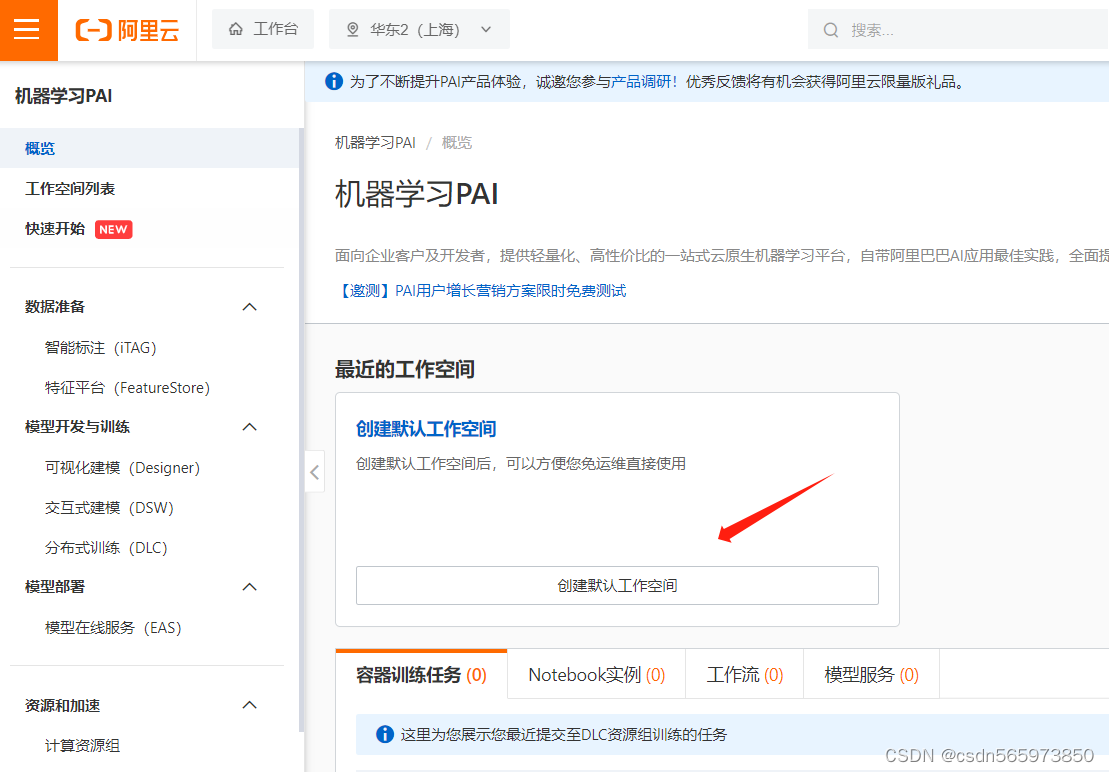Viewport: 1109px width, 772px height.
Task: Collapse the 资源和加速 section
Action: click(250, 705)
